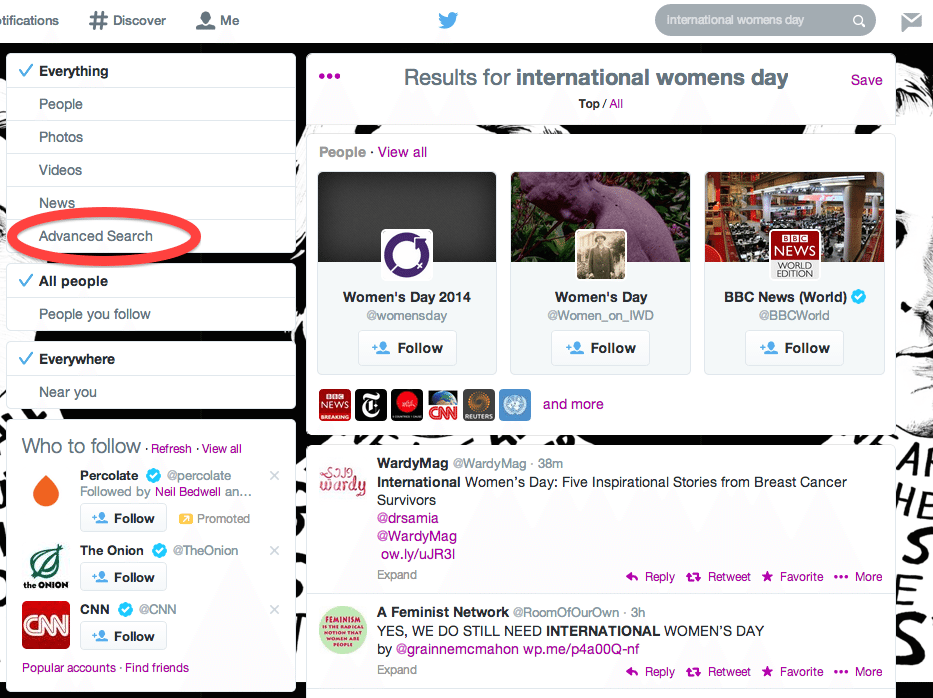
Task: Open Popular accounts
Action: 69,668
